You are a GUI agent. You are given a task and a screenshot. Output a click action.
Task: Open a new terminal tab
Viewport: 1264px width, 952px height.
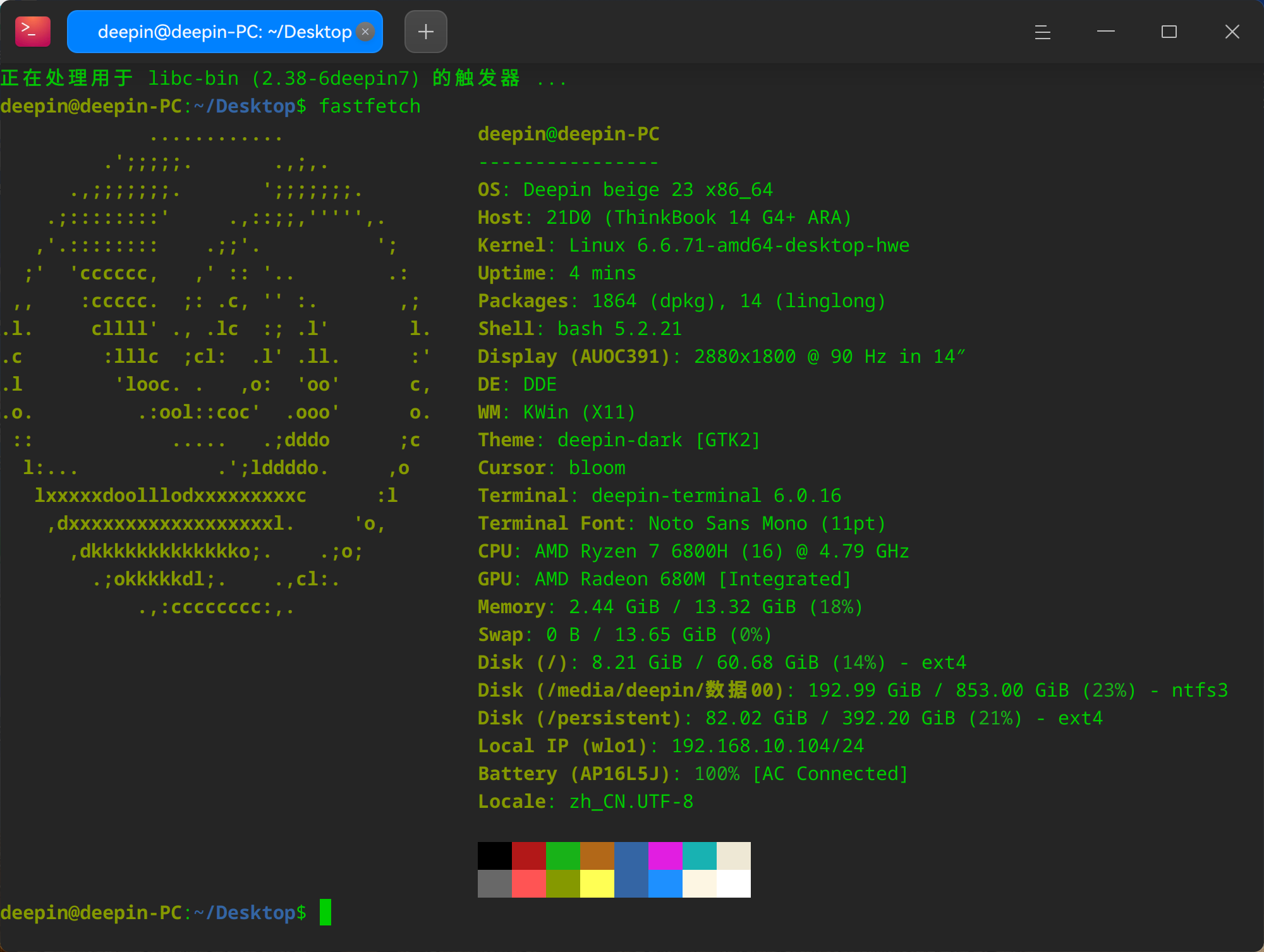click(426, 32)
